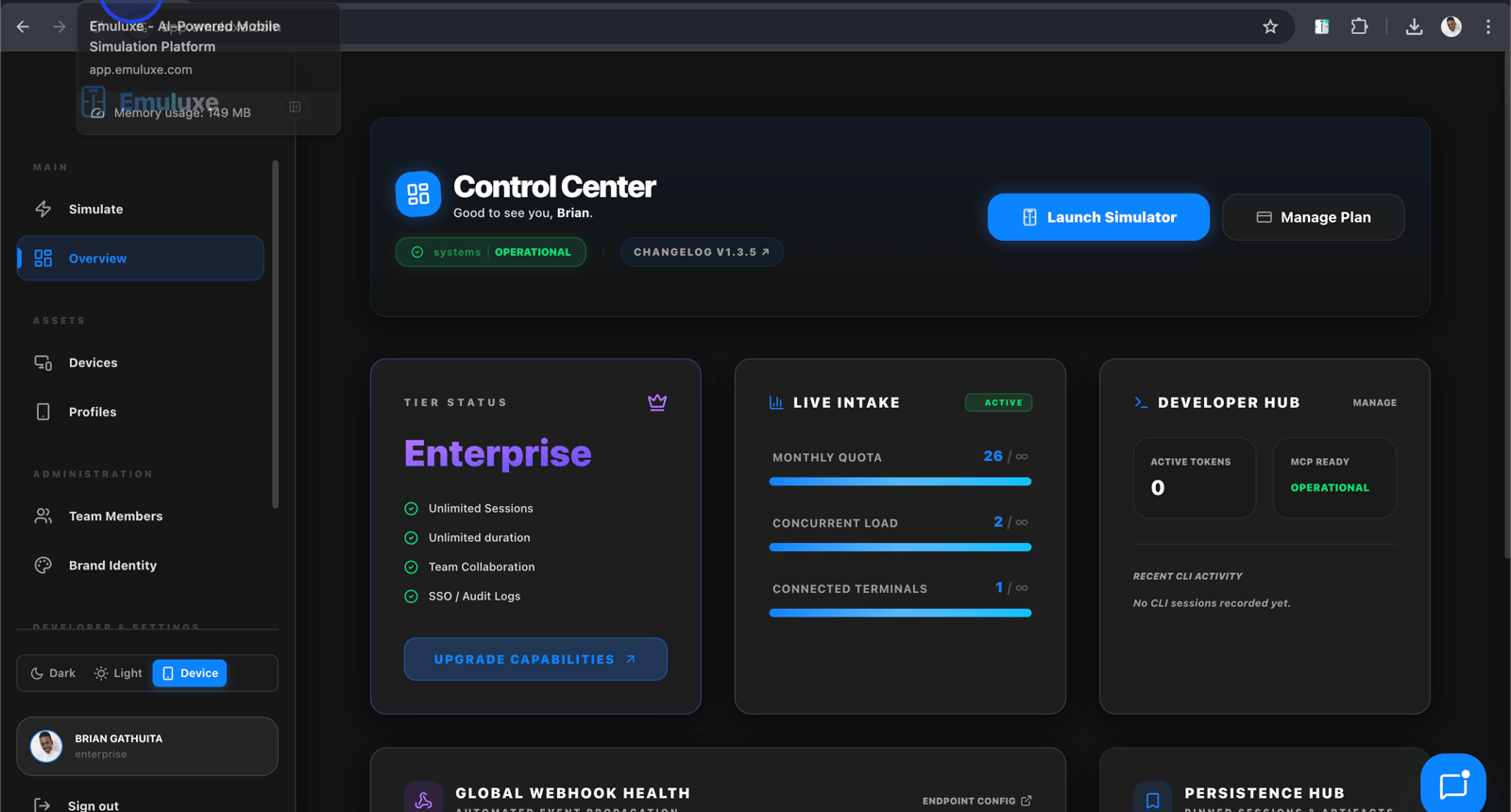The image size is (1511, 812).
Task: Select the Device theme option
Action: point(190,673)
